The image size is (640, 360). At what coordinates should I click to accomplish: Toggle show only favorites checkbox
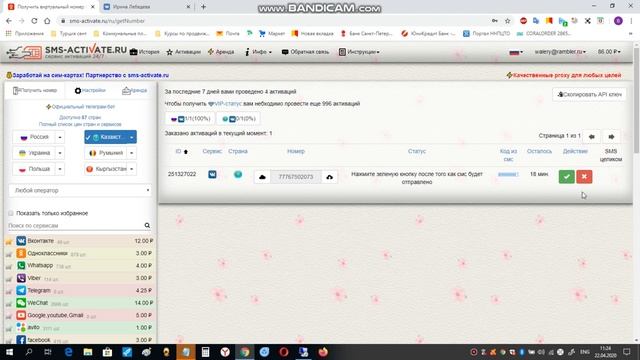(x=11, y=213)
